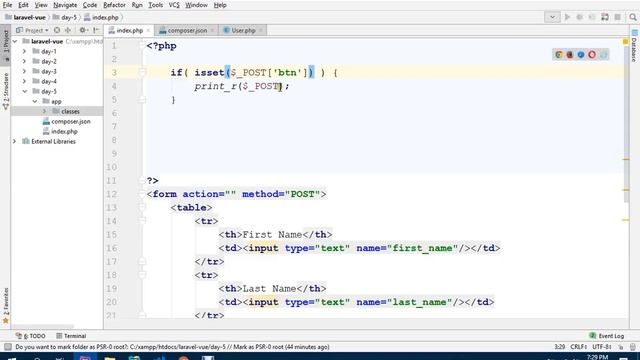
Task: Open the File menu
Action: [x=7, y=5]
